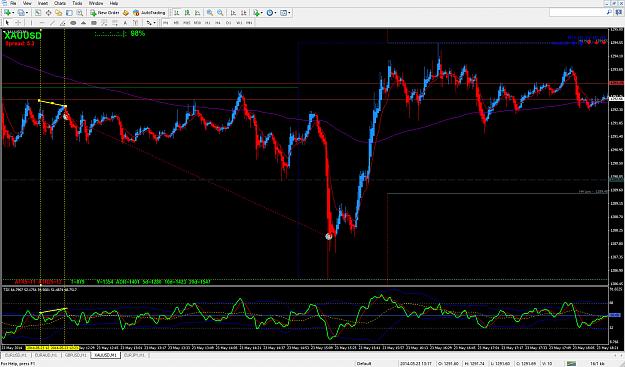Switch to the M30 timeframe
The image size is (625, 367).
197,23
